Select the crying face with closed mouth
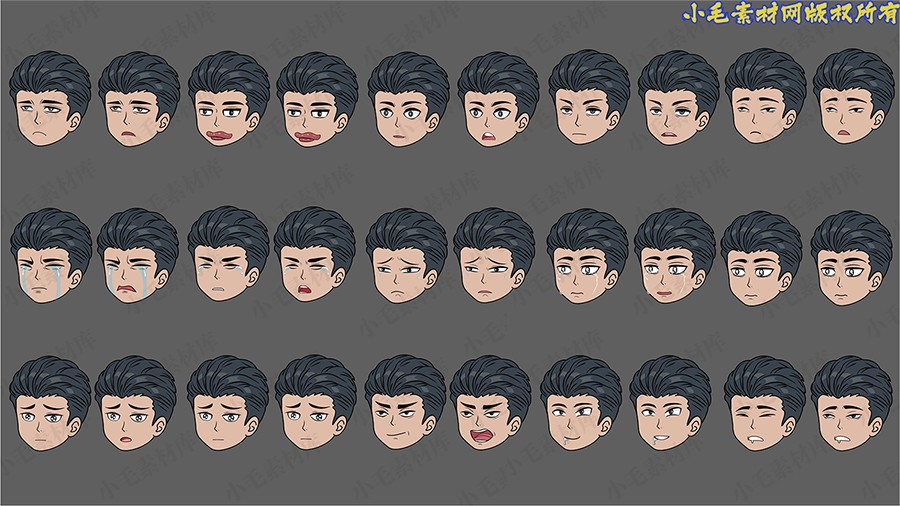The width and height of the screenshot is (900, 506). (x=50, y=258)
